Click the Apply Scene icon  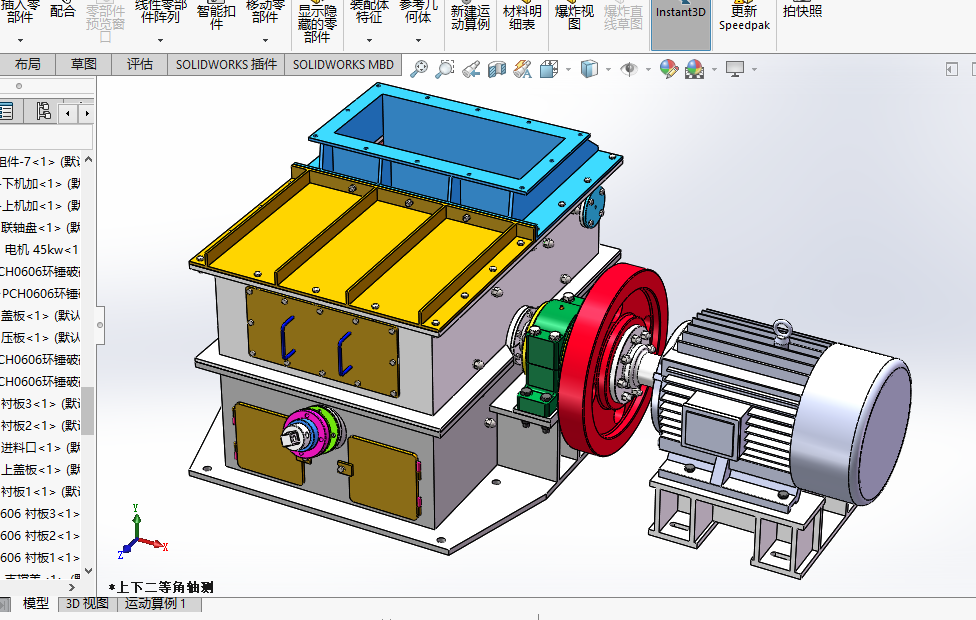click(694, 68)
